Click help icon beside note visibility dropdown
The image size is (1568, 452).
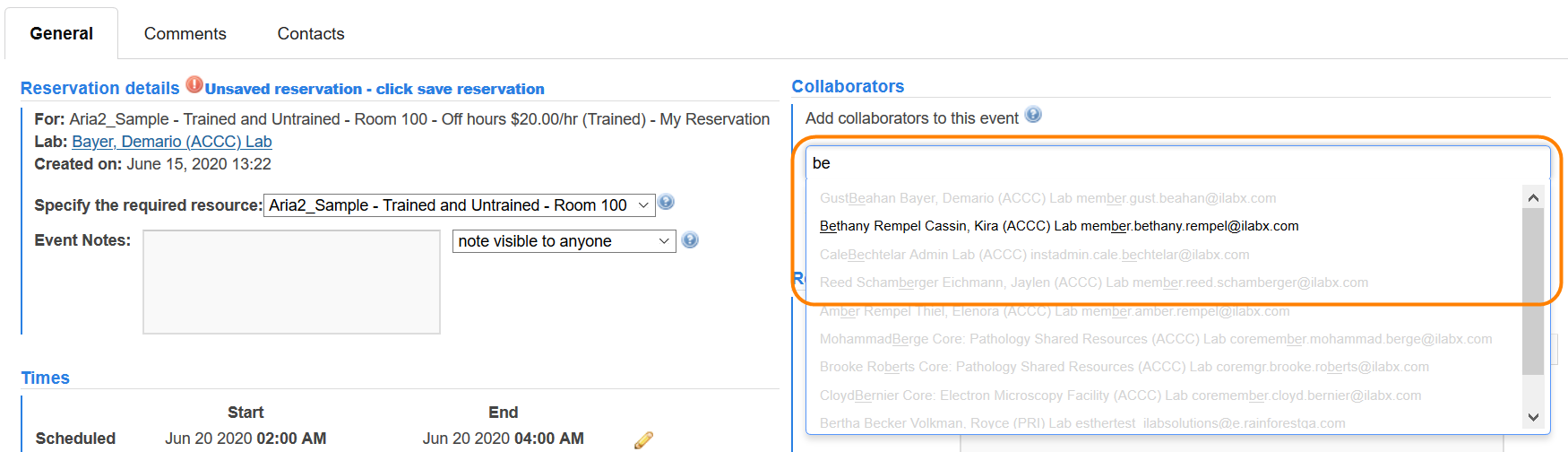tap(690, 239)
